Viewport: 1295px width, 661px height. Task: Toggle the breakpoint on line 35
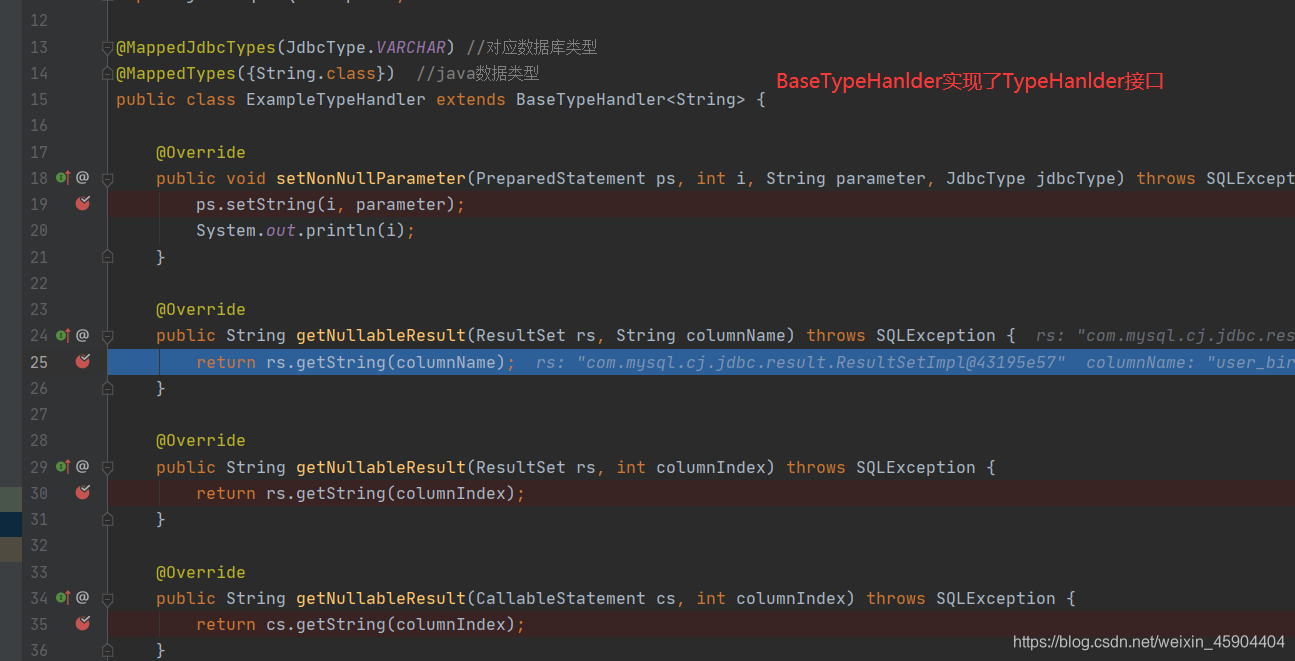coord(83,624)
